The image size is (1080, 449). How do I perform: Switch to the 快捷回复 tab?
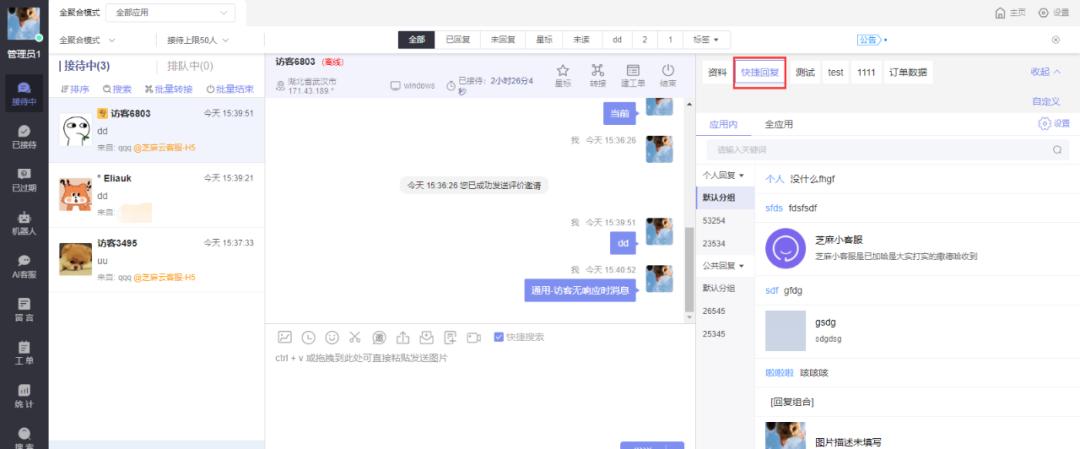click(760, 72)
